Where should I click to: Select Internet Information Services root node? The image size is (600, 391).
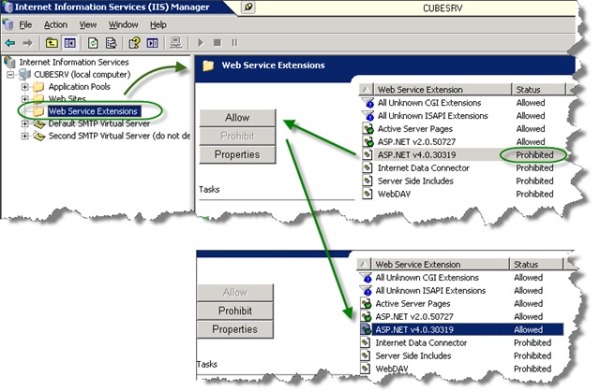pos(74,62)
